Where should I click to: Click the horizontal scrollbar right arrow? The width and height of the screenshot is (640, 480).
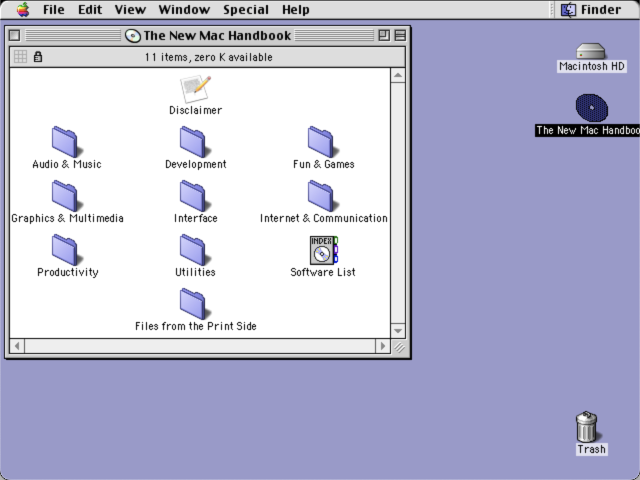click(x=382, y=346)
